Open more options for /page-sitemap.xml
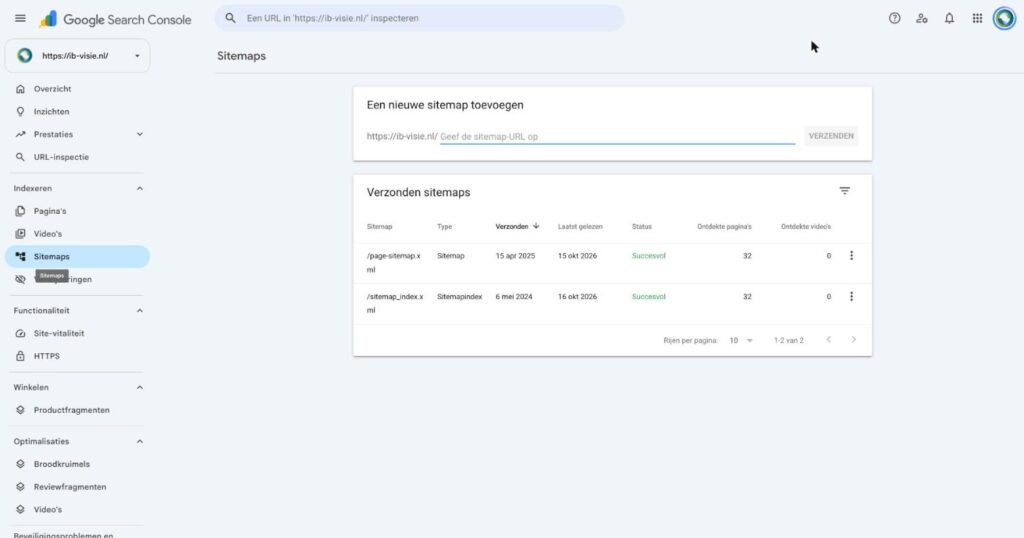Image resolution: width=1024 pixels, height=538 pixels. [851, 256]
